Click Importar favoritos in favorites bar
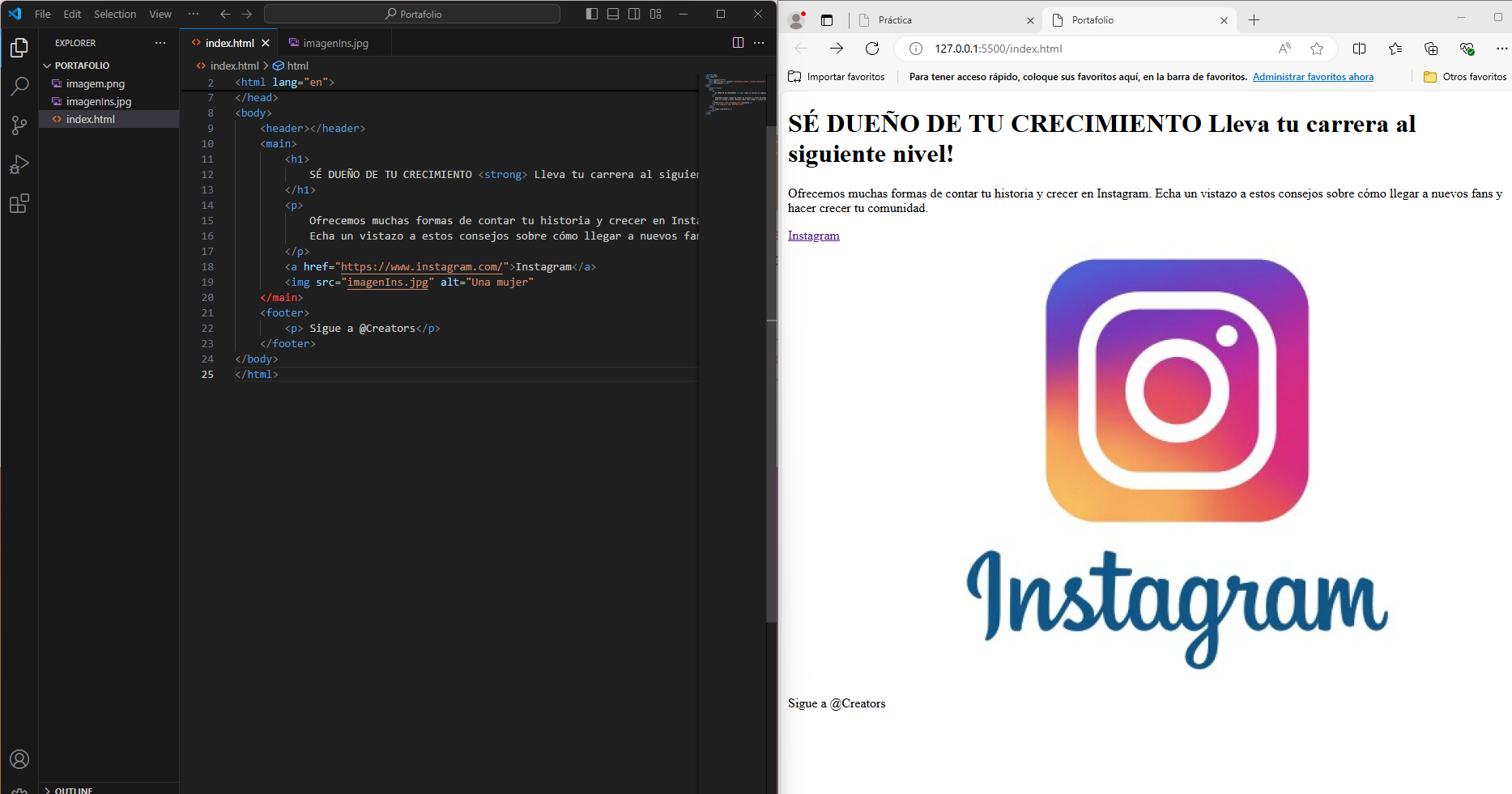The image size is (1512, 794). point(837,77)
